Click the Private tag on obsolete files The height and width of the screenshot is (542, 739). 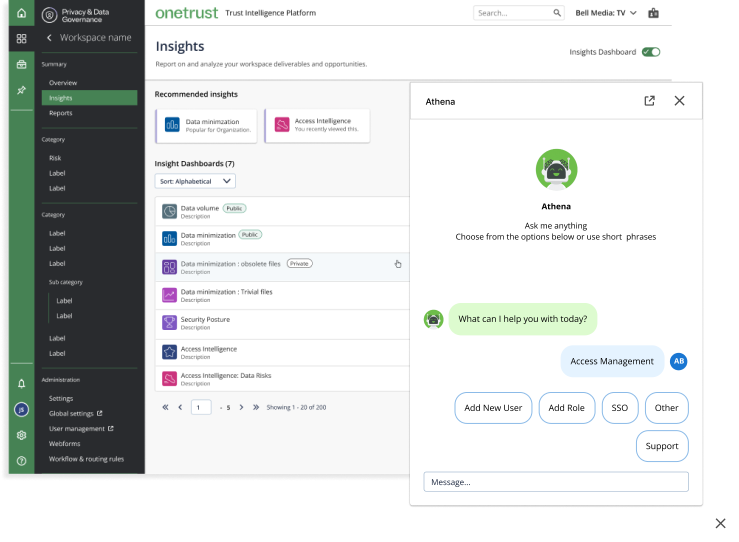(x=300, y=264)
